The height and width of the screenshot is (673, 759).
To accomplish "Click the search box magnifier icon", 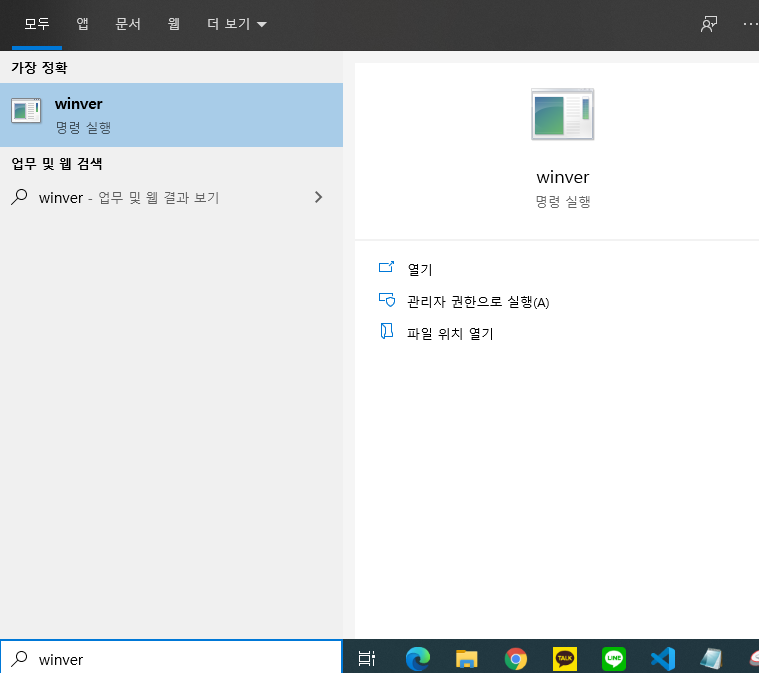I will pyautogui.click(x=19, y=658).
